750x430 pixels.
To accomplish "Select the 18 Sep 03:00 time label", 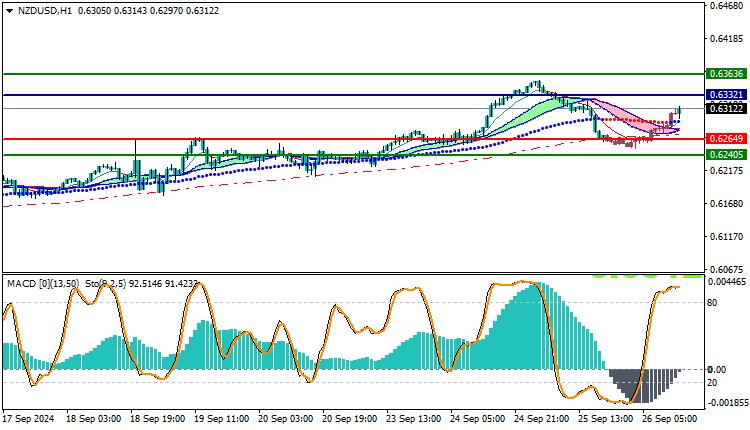I will (93, 419).
